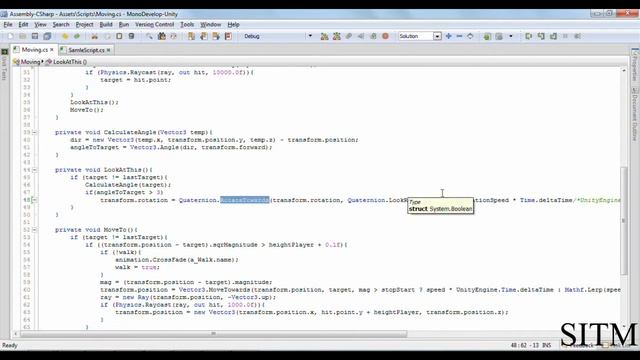Redo using the green arrow icon

[x=77, y=36]
